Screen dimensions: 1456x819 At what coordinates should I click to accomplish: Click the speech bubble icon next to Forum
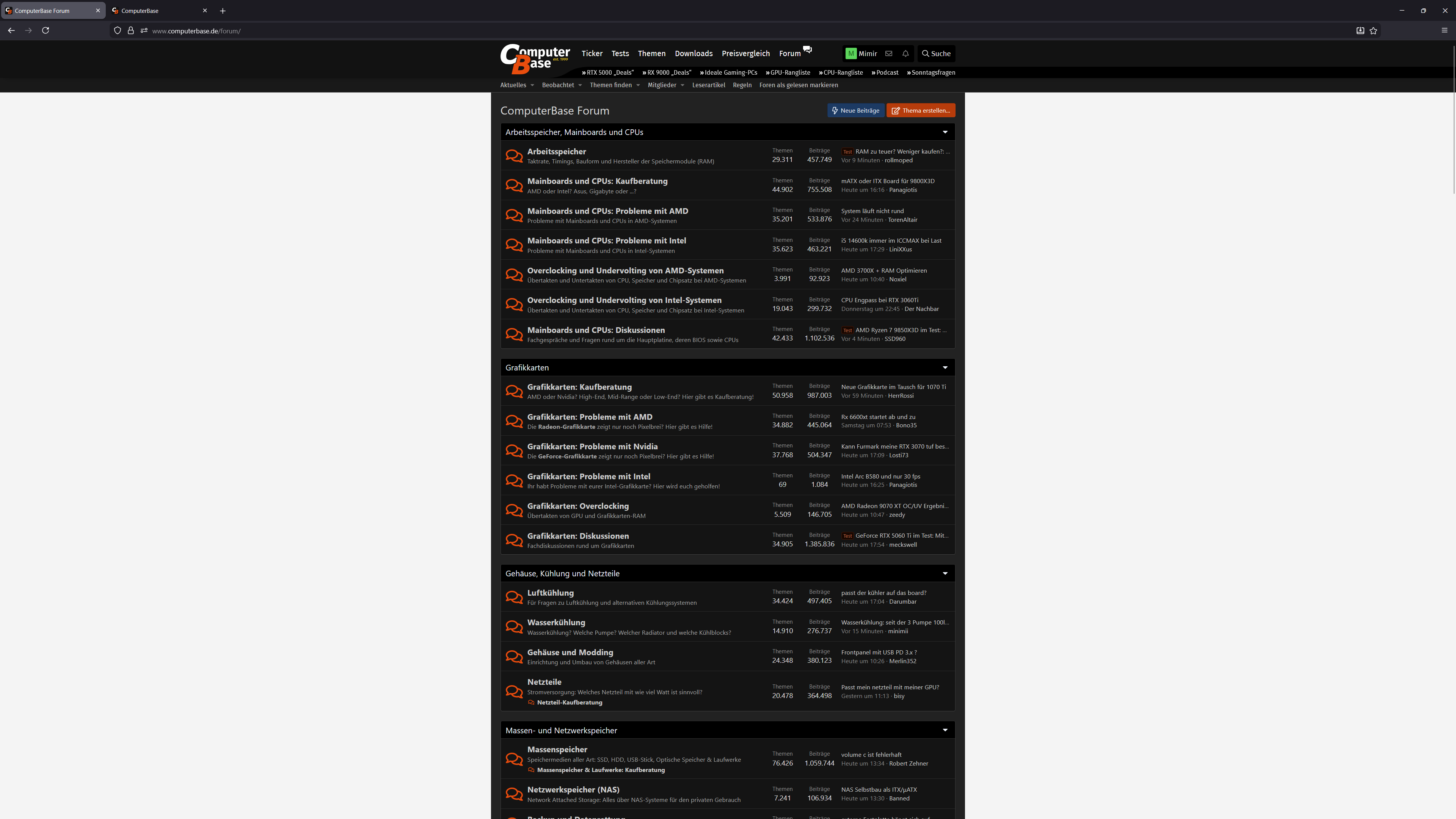tap(807, 50)
